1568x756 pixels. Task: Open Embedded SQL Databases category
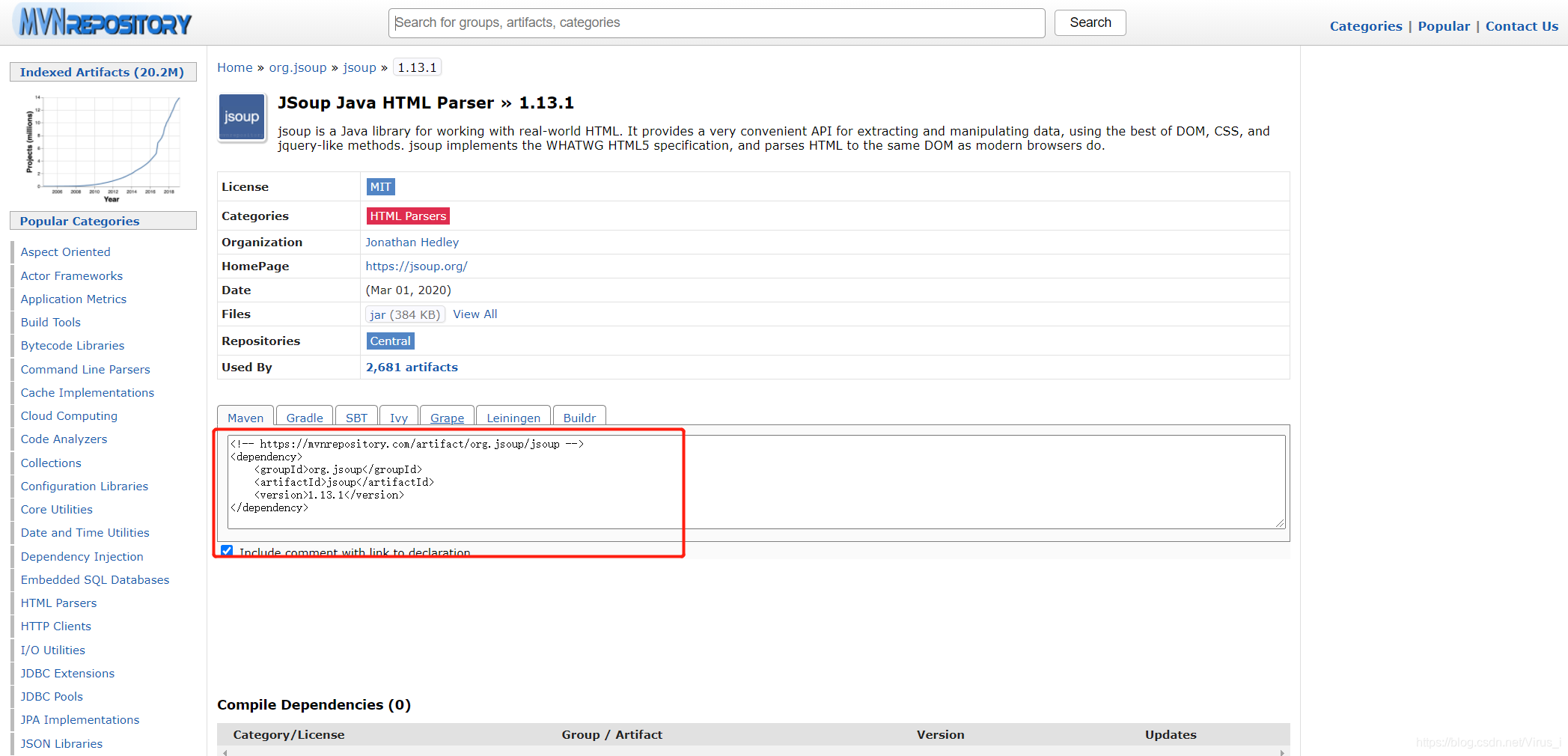tap(95, 580)
